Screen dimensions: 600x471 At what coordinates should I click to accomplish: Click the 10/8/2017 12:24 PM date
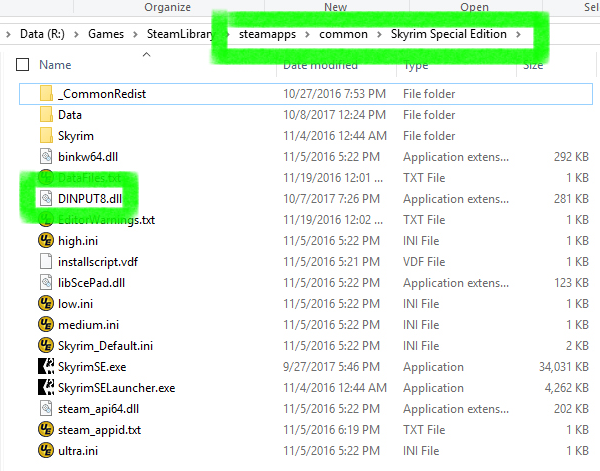pos(334,115)
